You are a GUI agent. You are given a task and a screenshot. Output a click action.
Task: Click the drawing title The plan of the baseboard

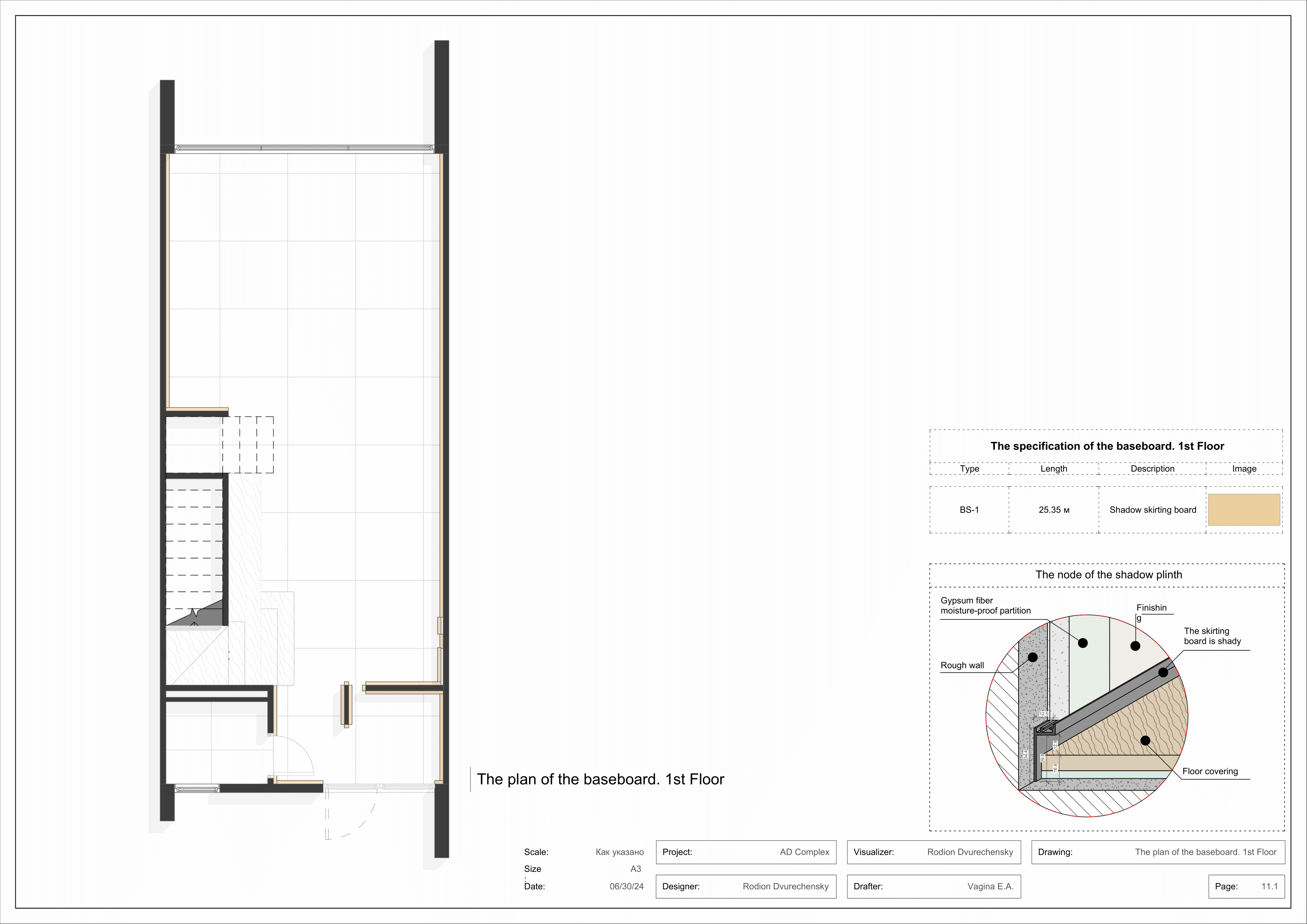tap(601, 779)
